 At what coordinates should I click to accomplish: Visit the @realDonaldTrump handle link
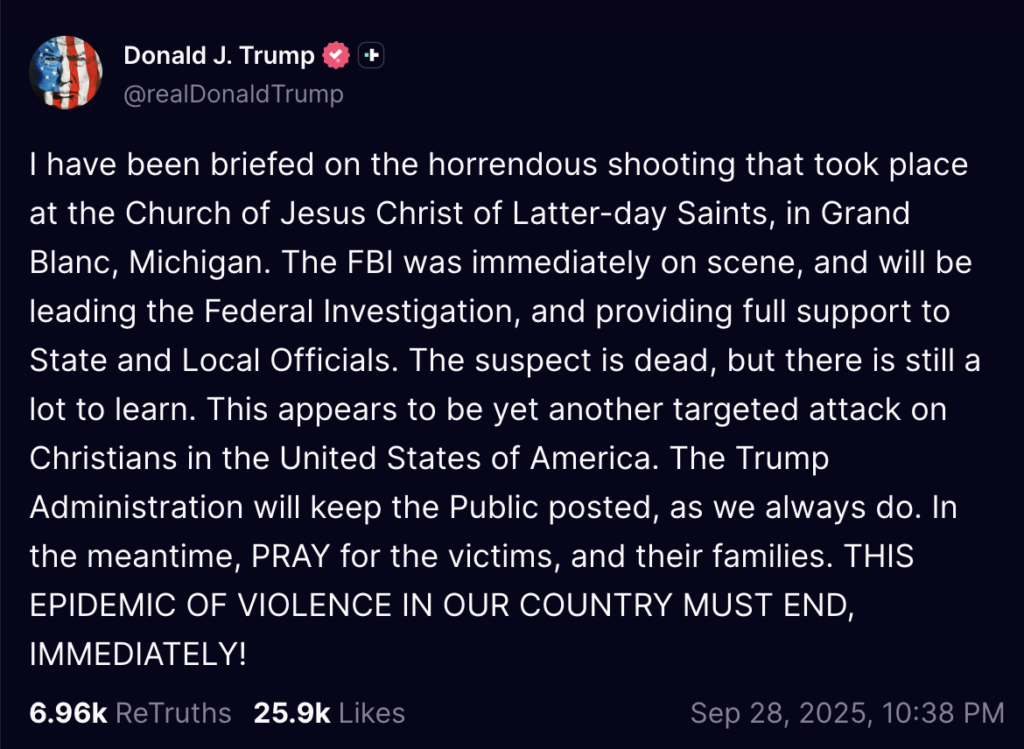[233, 94]
